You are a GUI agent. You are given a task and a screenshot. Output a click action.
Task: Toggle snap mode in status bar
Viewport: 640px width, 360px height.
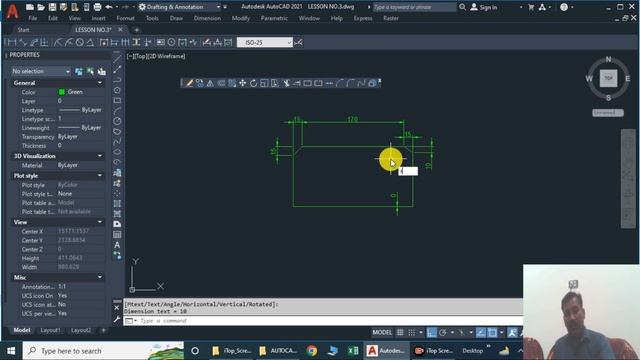[x=412, y=333]
